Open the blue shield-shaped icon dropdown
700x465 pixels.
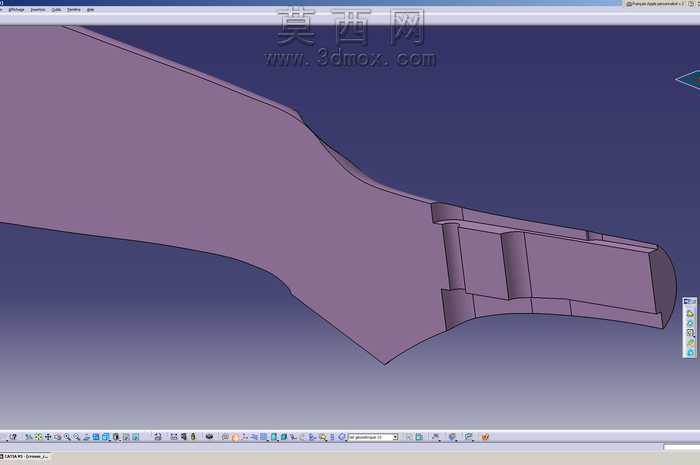(x=452, y=437)
